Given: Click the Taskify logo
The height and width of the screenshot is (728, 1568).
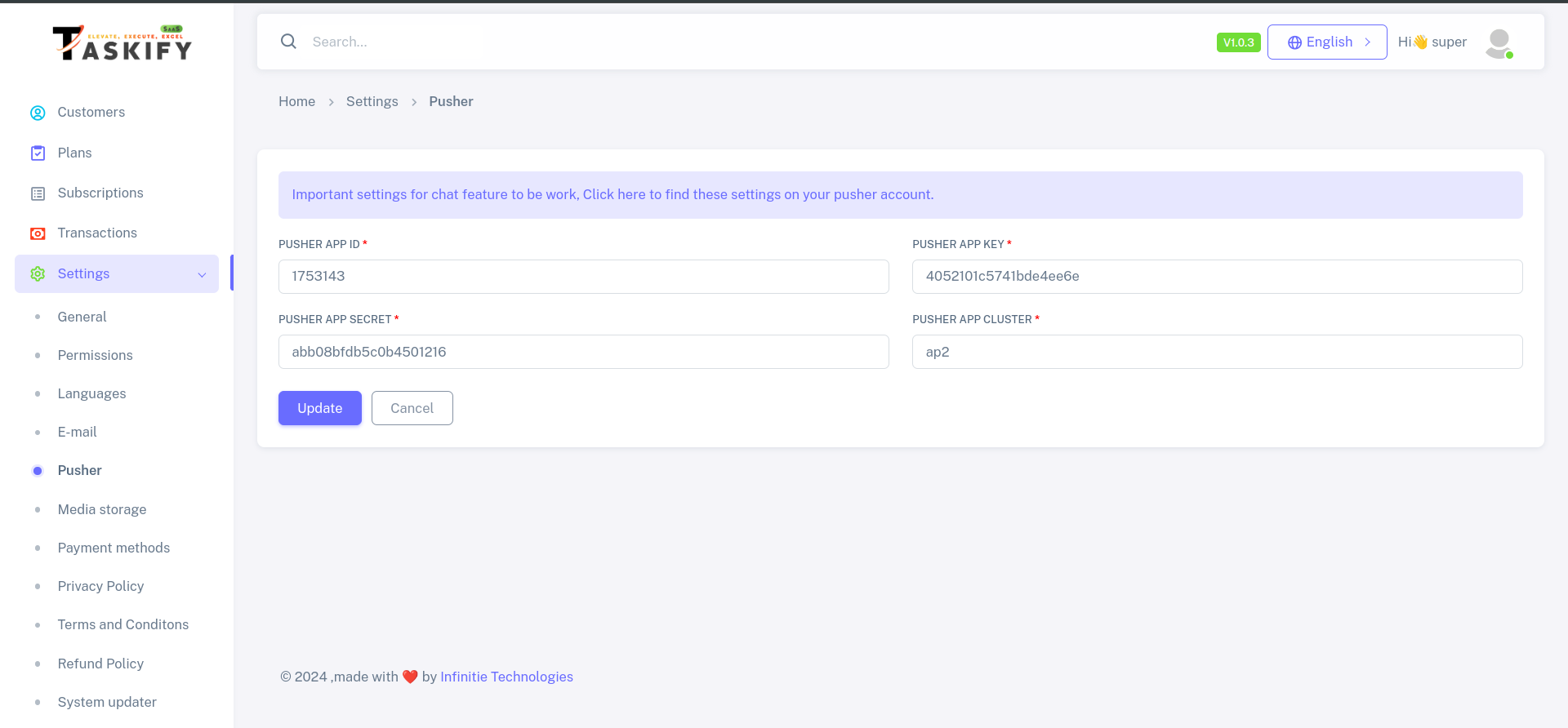Looking at the screenshot, I should pos(122,43).
